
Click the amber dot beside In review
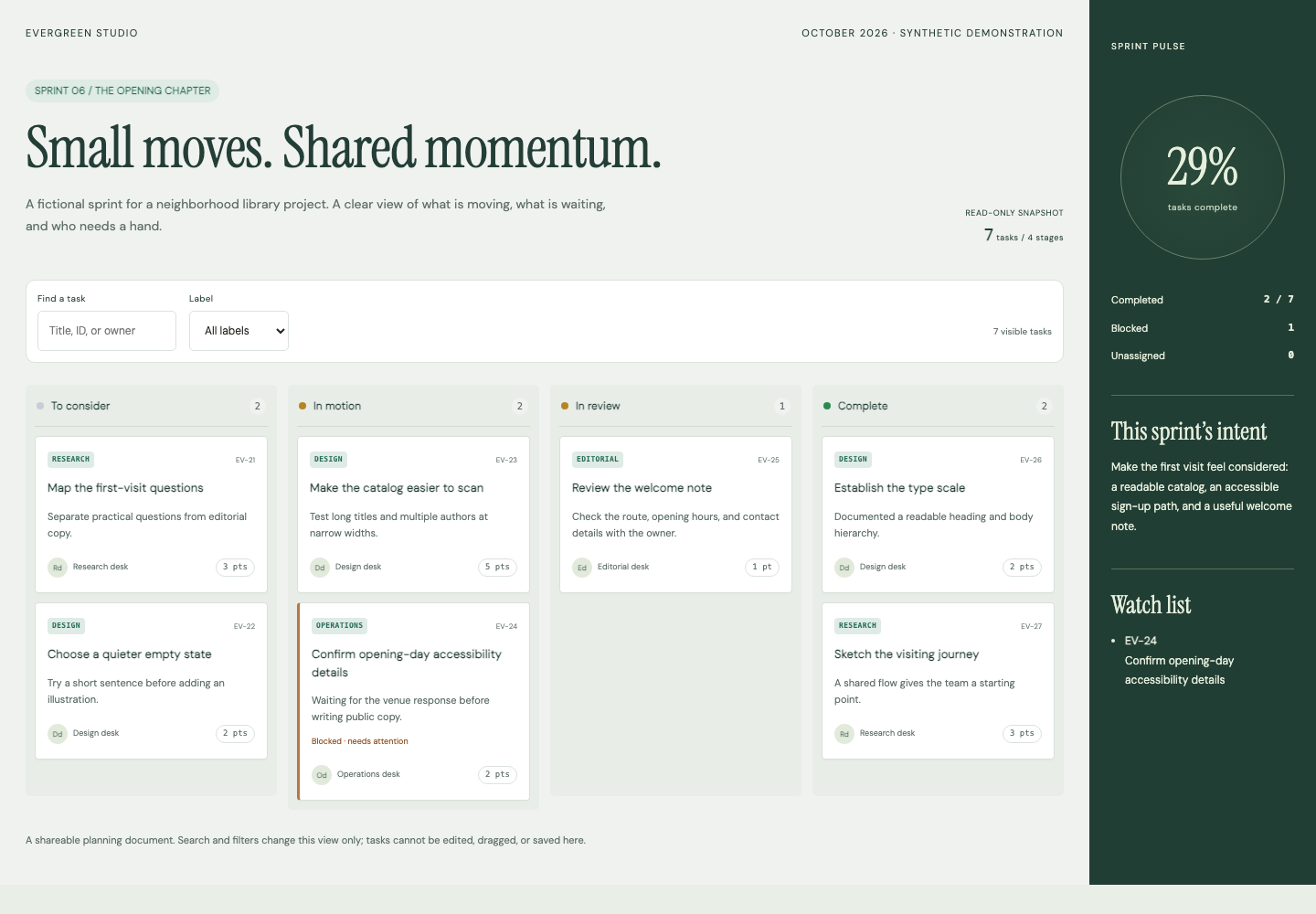point(565,406)
